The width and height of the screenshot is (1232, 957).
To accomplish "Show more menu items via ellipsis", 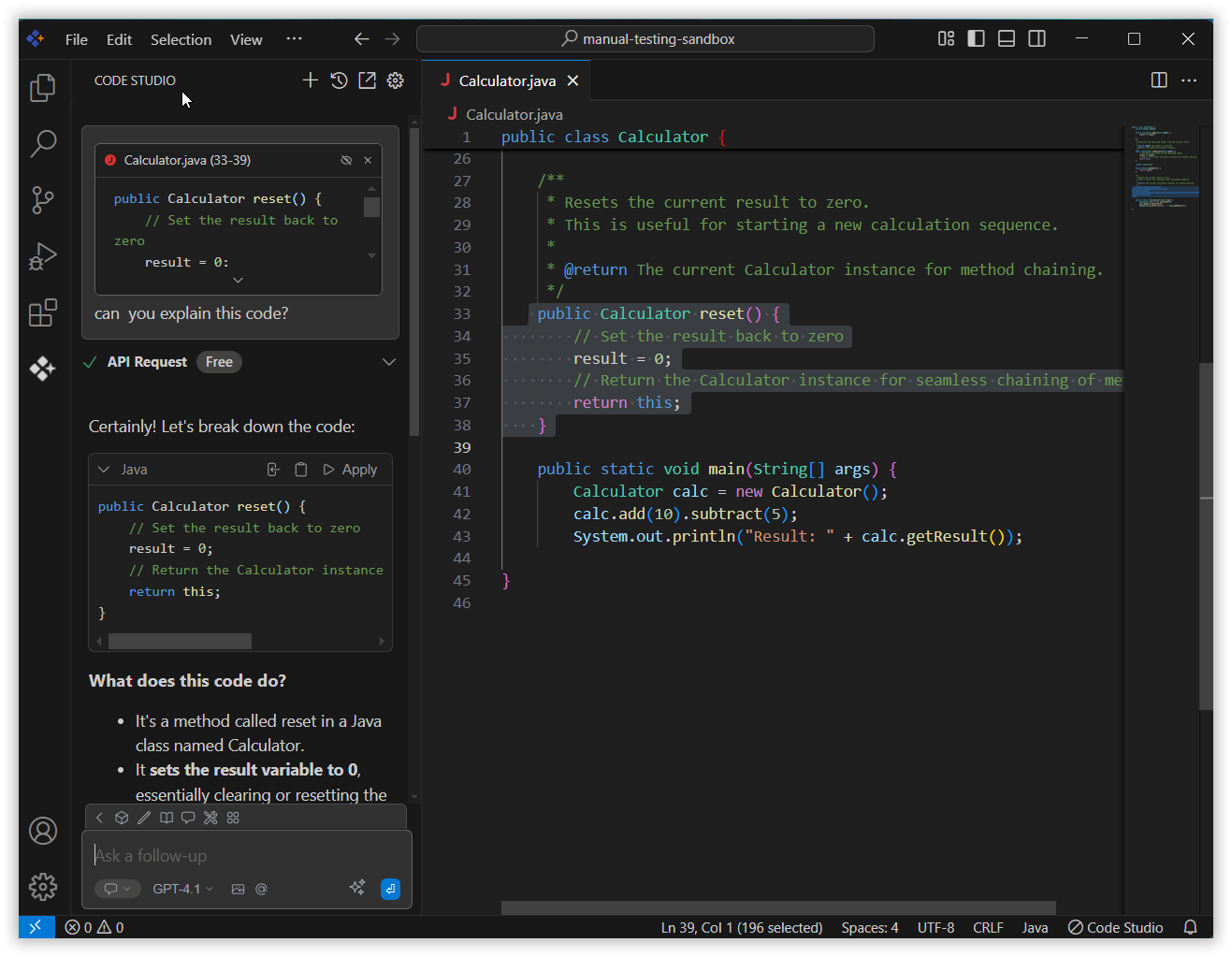I will pyautogui.click(x=294, y=38).
